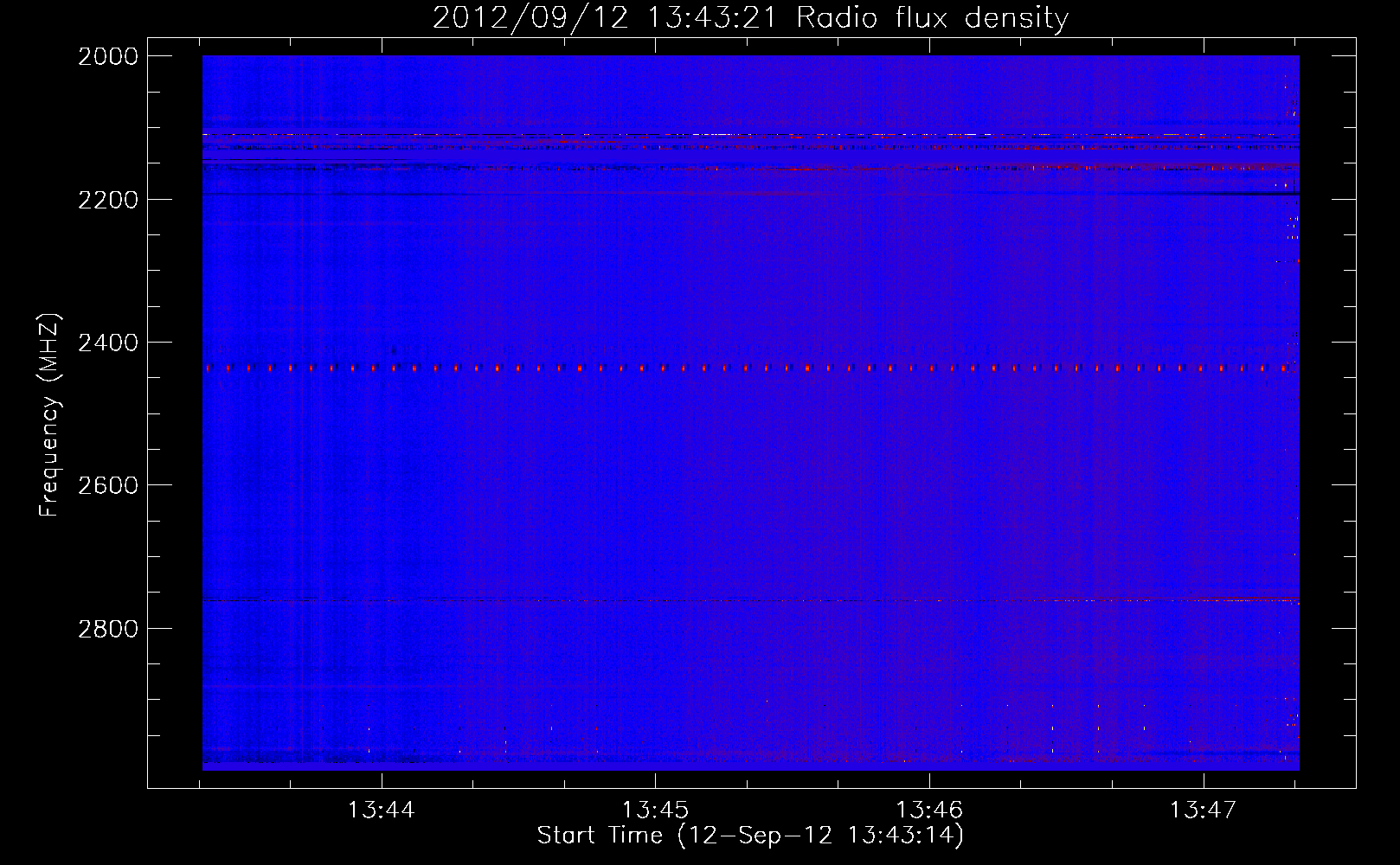Screen dimensions: 1400x865
Task: Click the 13:44 time tick label
Action: pyautogui.click(x=382, y=811)
